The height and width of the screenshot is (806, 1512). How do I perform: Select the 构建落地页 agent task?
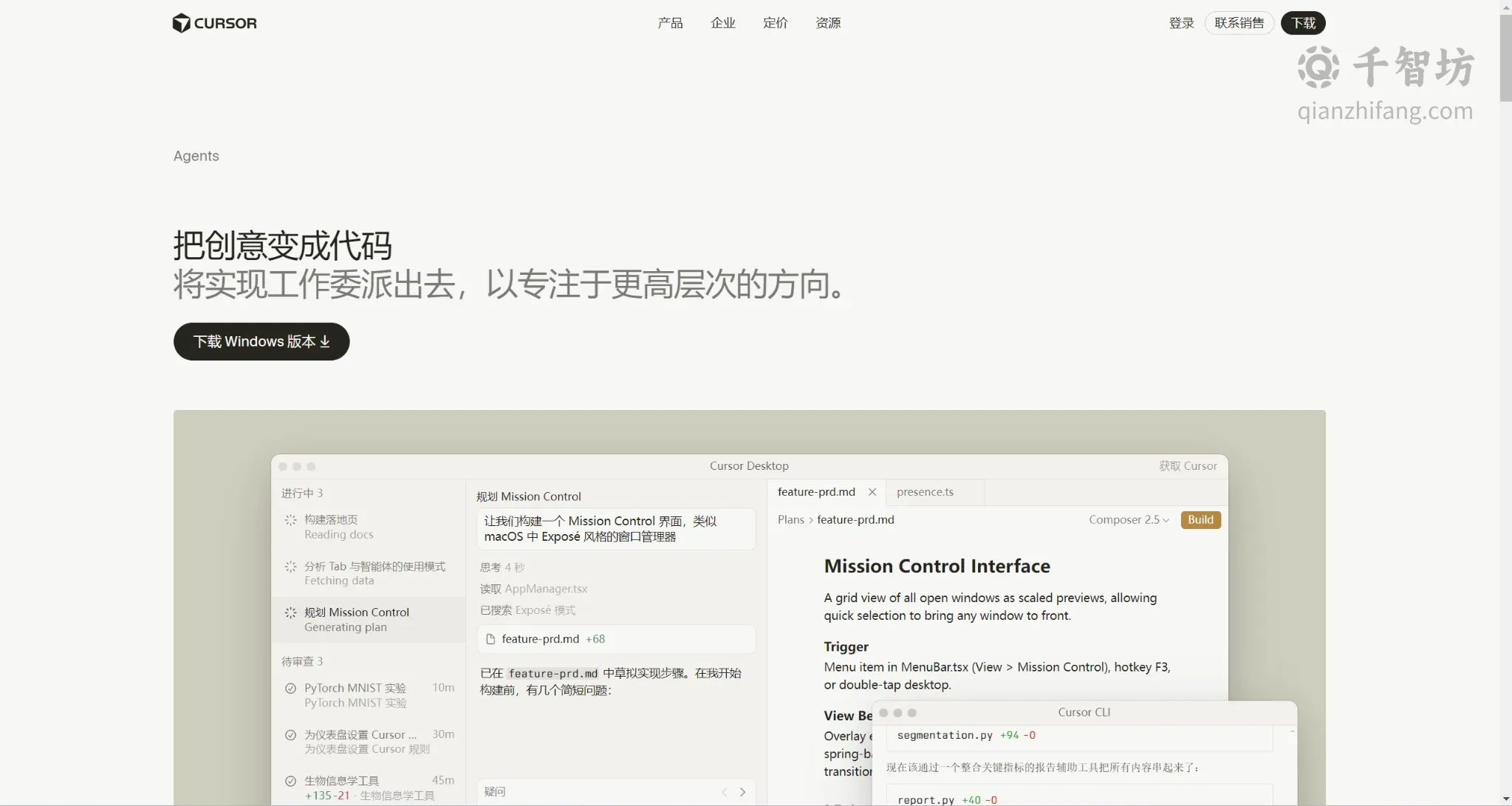point(369,527)
